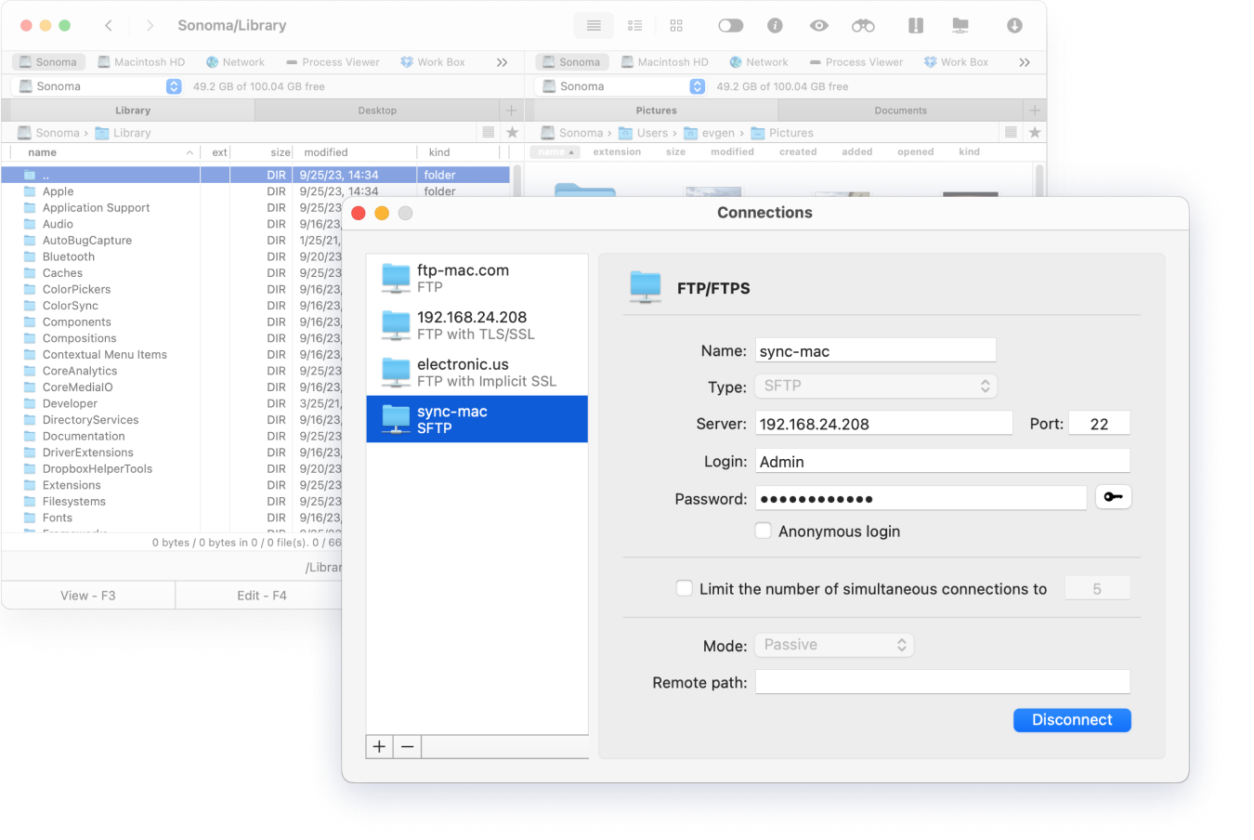Switch to thumbnail view in the toolbar
This screenshot has height=840, width=1254.
tap(676, 25)
